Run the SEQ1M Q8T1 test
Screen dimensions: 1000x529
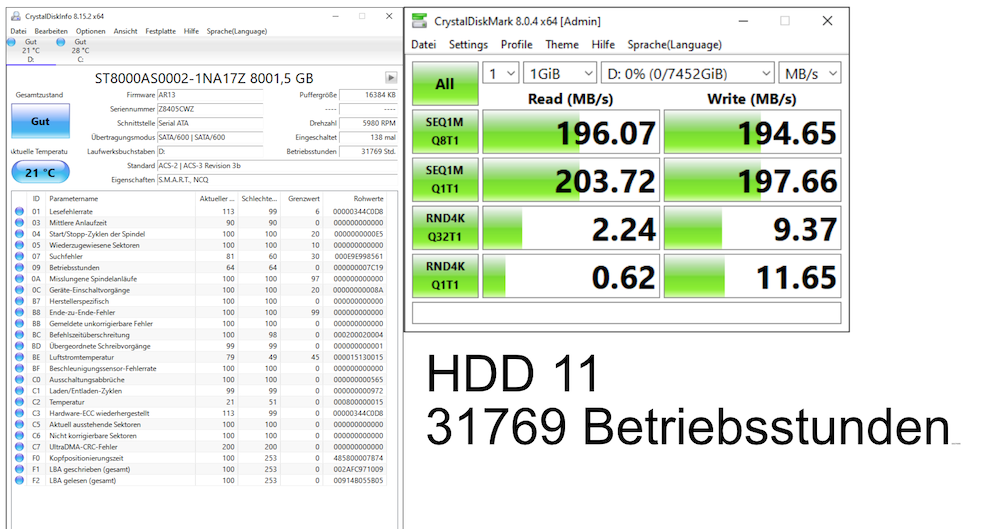[x=445, y=131]
